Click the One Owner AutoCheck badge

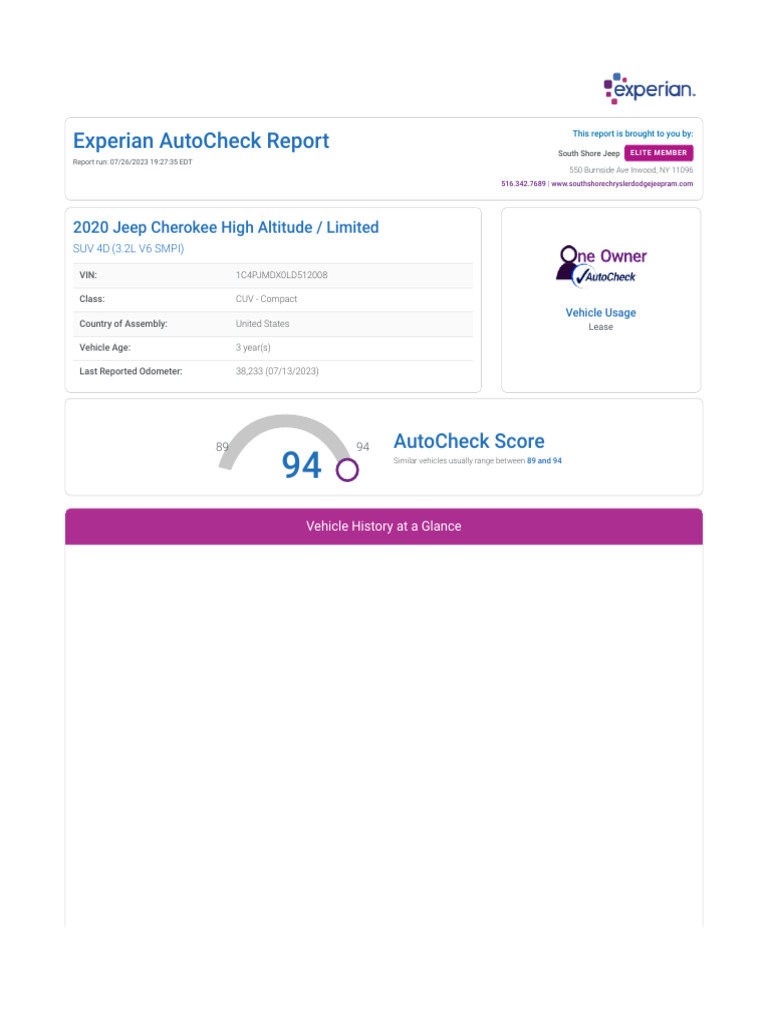[601, 266]
